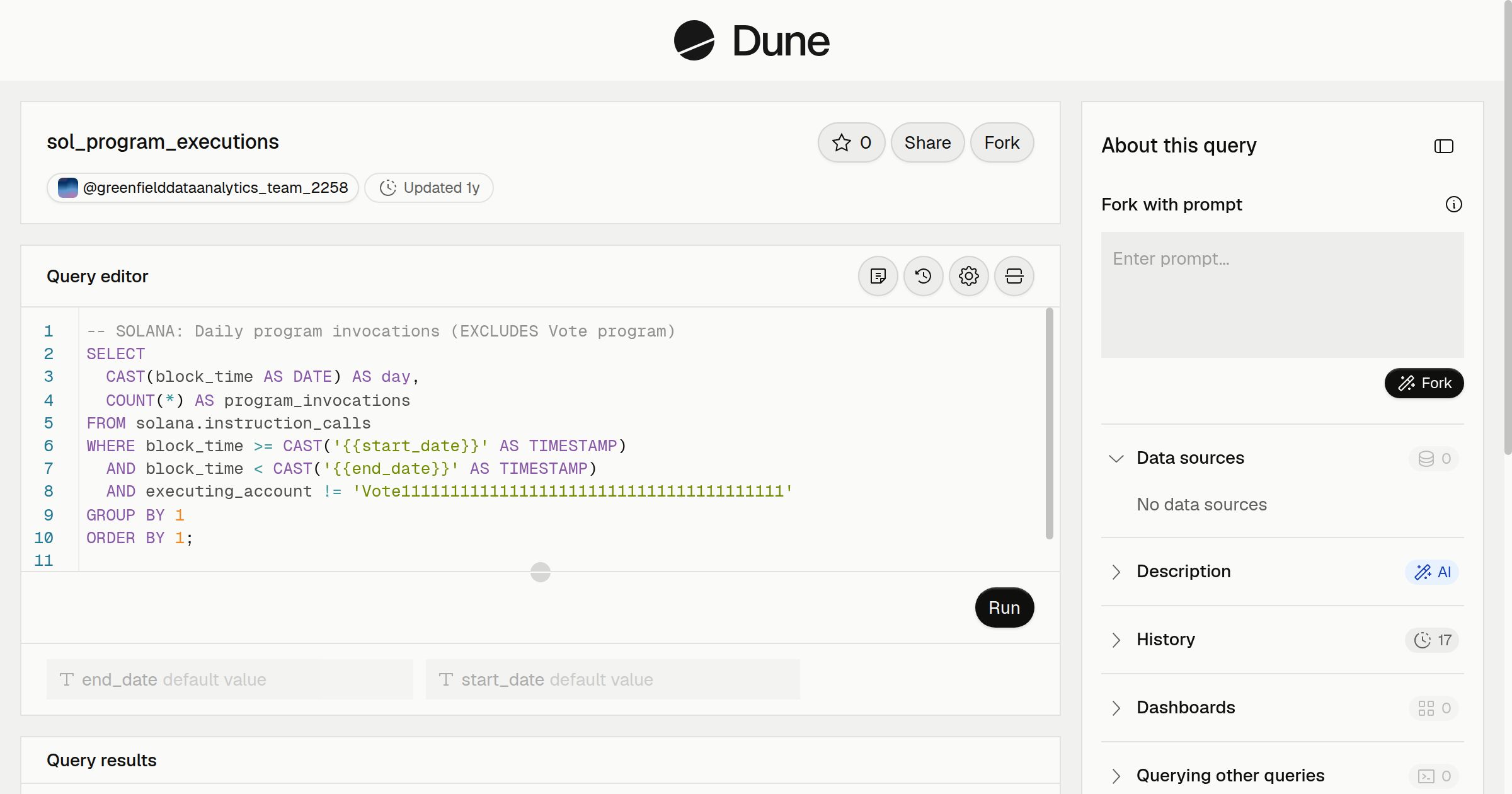Screen dimensions: 1512x794
Task: Expand the Dashboards section
Action: pos(1116,708)
